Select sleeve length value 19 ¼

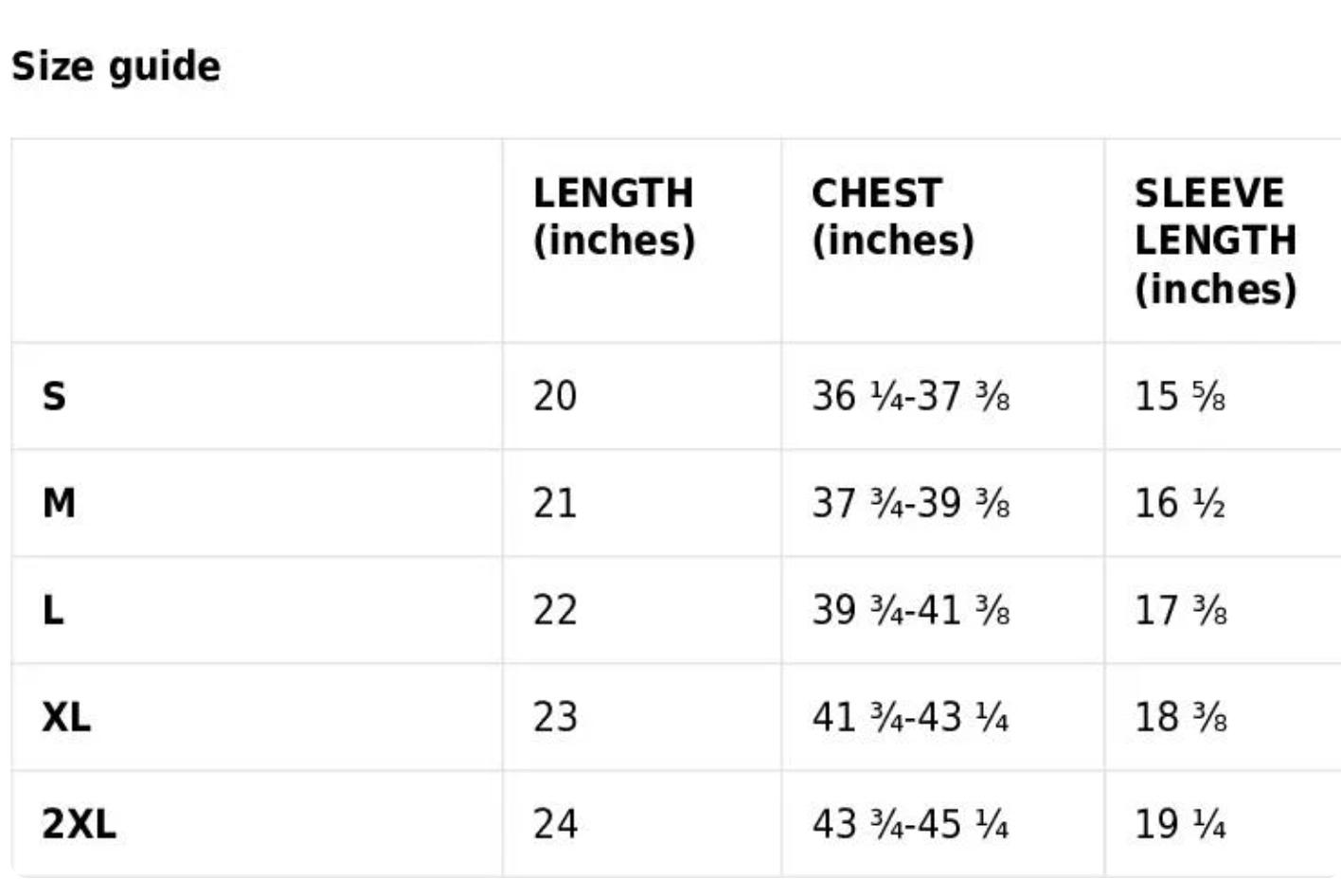click(1179, 824)
